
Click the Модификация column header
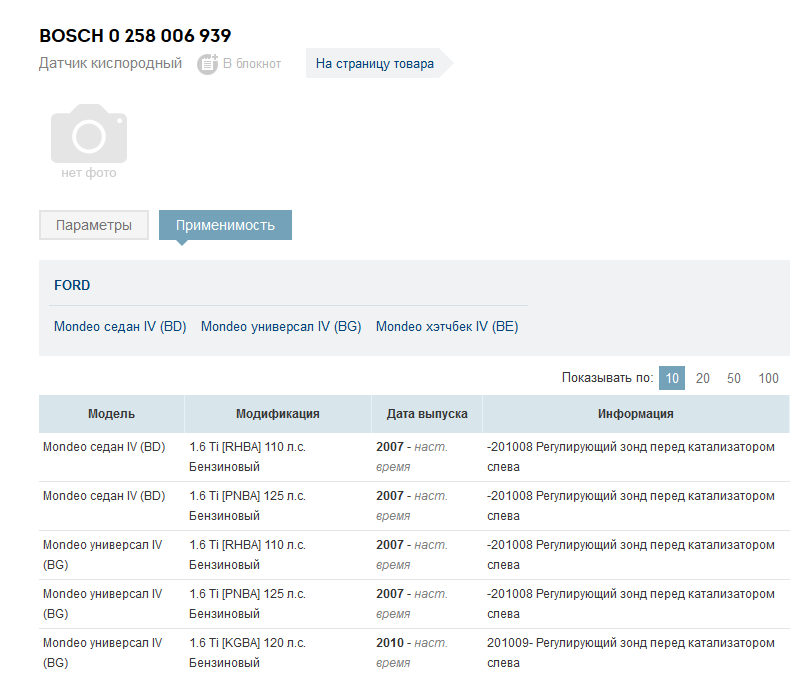(278, 414)
